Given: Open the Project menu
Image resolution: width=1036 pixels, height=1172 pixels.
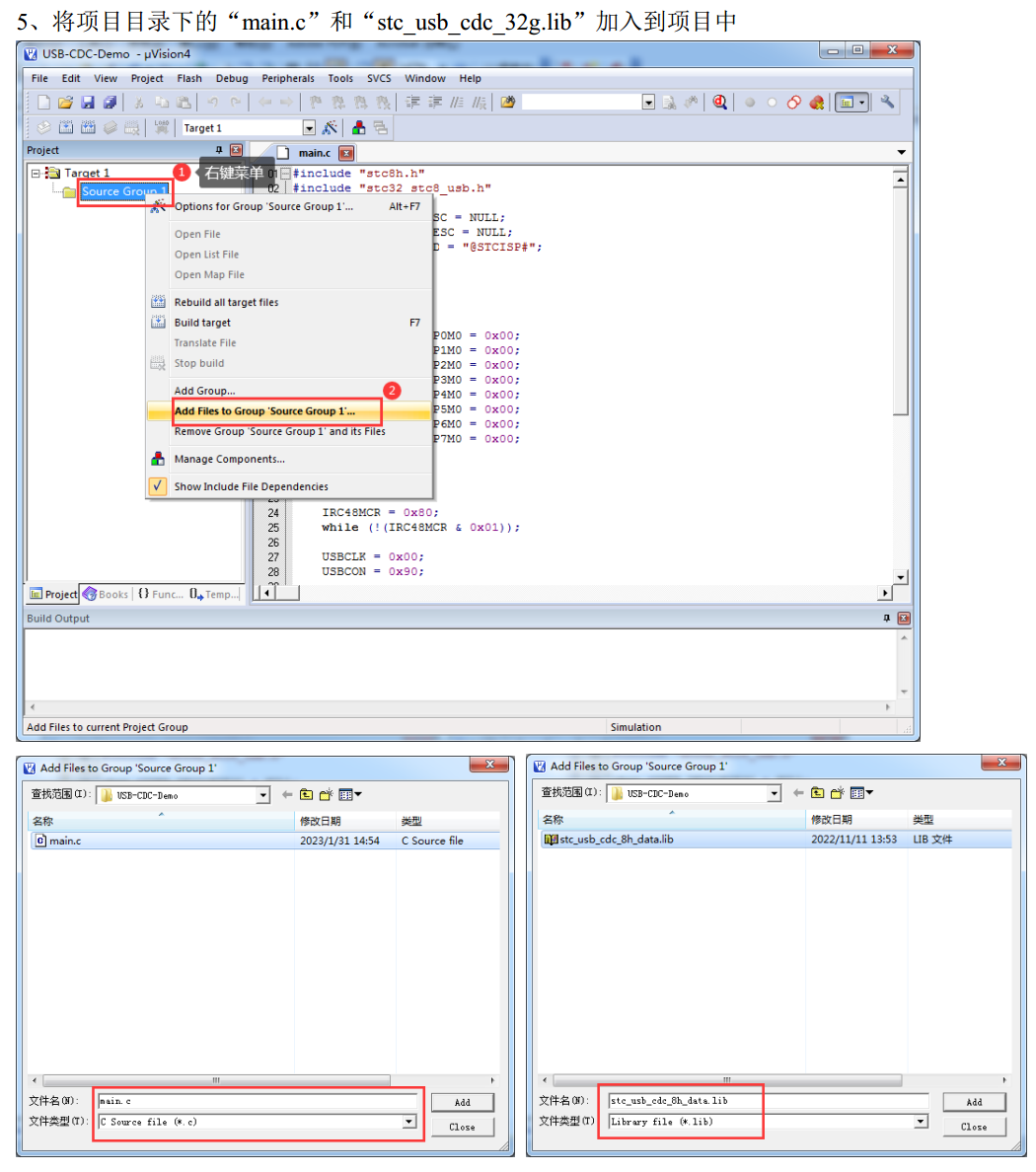Looking at the screenshot, I should click(146, 79).
